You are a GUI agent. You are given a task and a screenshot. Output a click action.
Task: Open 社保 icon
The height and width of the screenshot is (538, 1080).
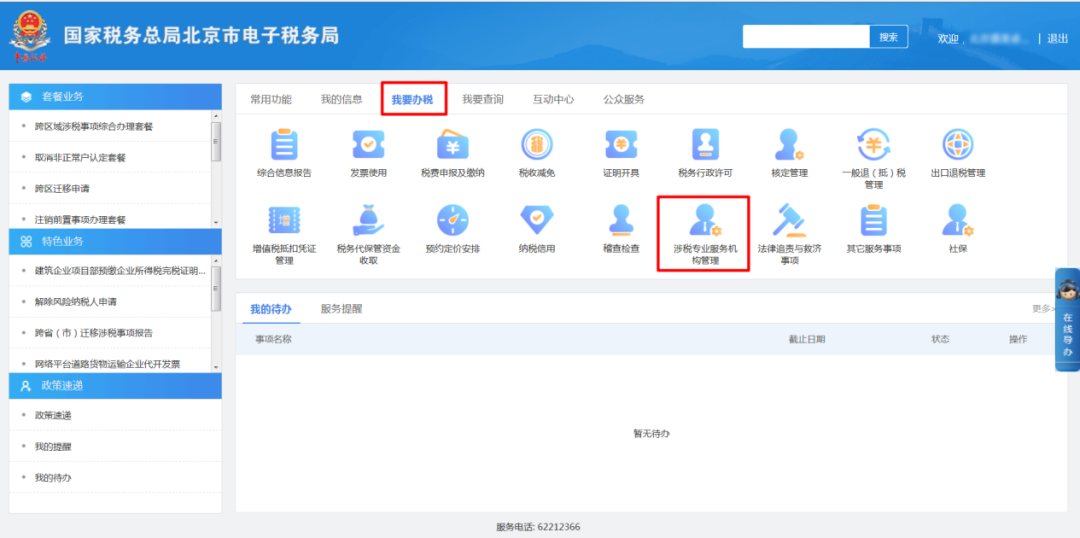(x=958, y=220)
